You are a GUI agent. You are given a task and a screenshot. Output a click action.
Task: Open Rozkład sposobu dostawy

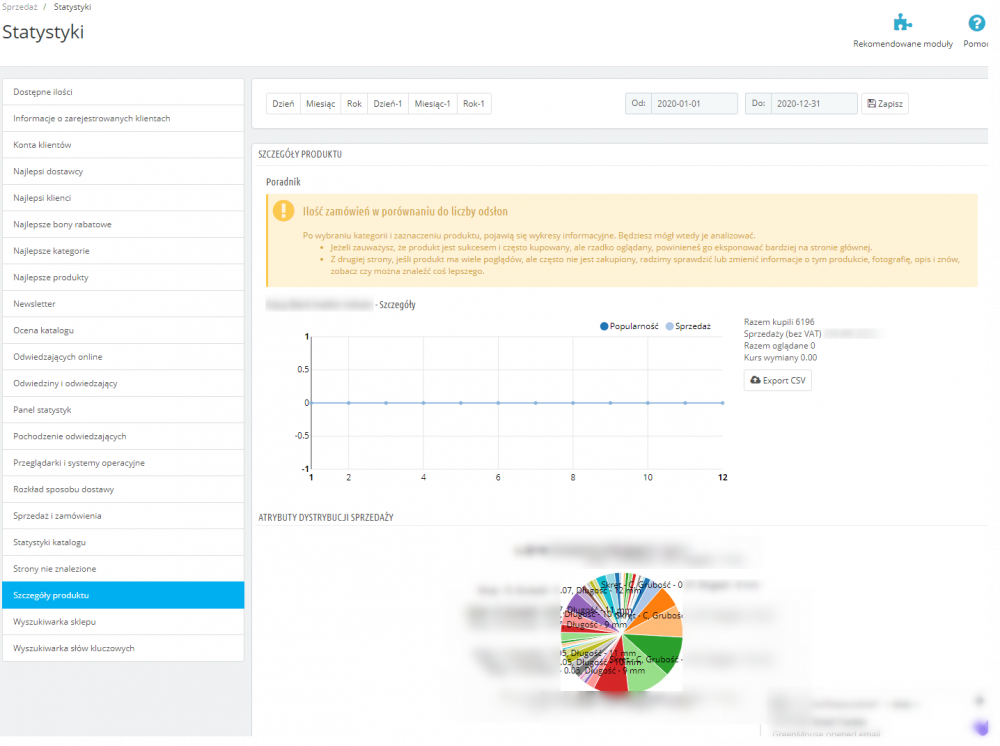(x=123, y=489)
